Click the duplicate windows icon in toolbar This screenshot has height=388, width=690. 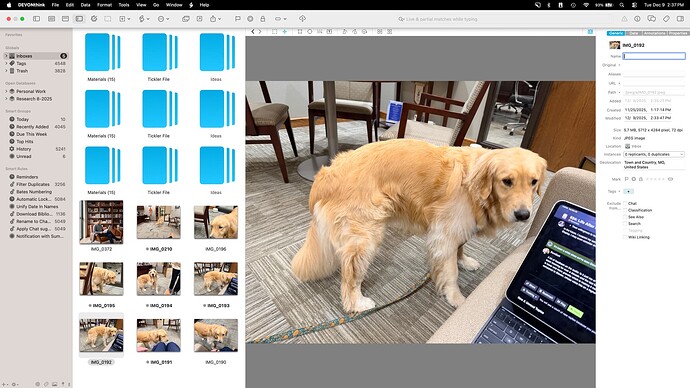pos(186,19)
